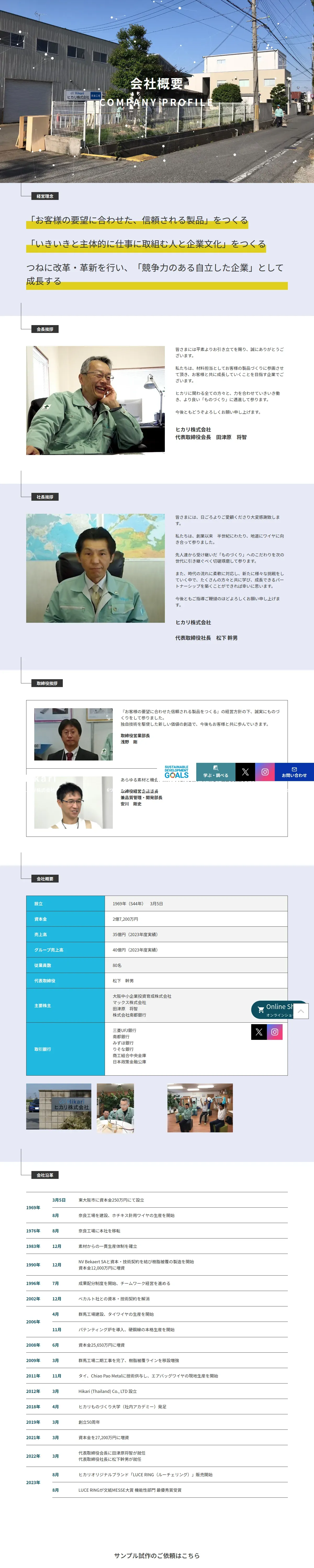The image size is (314, 1568).
Task: Click the 売上高 table header cell
Action: coord(65,934)
